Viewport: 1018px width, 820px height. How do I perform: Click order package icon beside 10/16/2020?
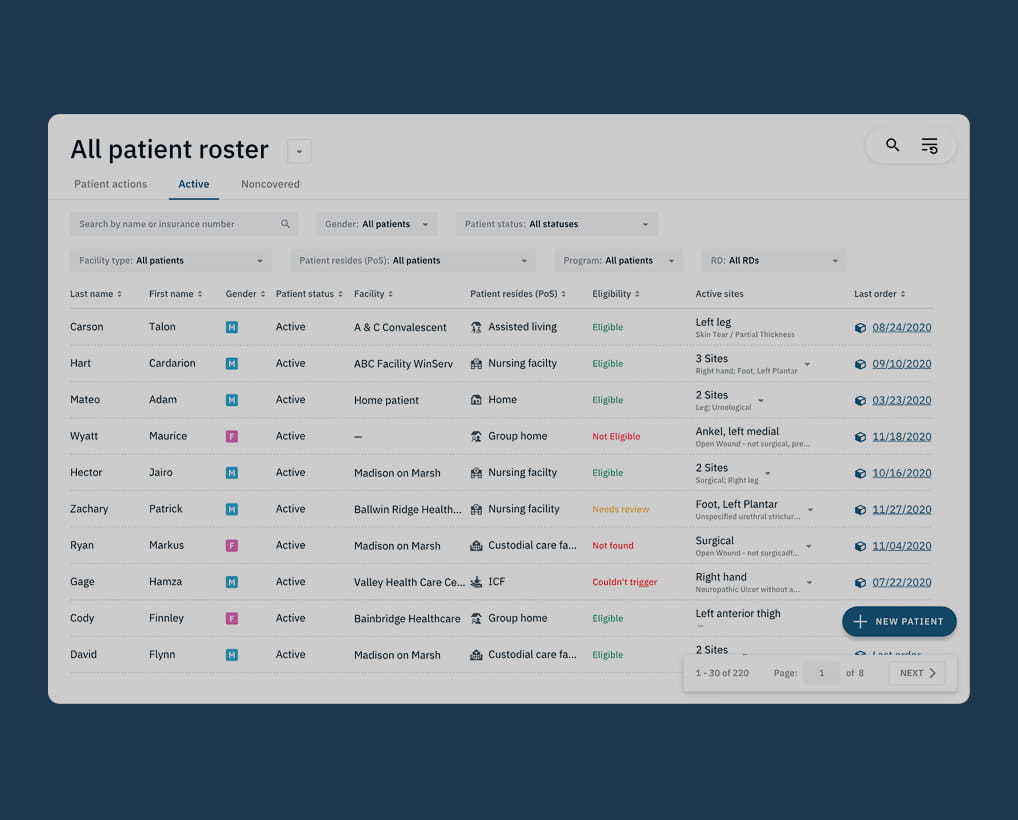(860, 473)
